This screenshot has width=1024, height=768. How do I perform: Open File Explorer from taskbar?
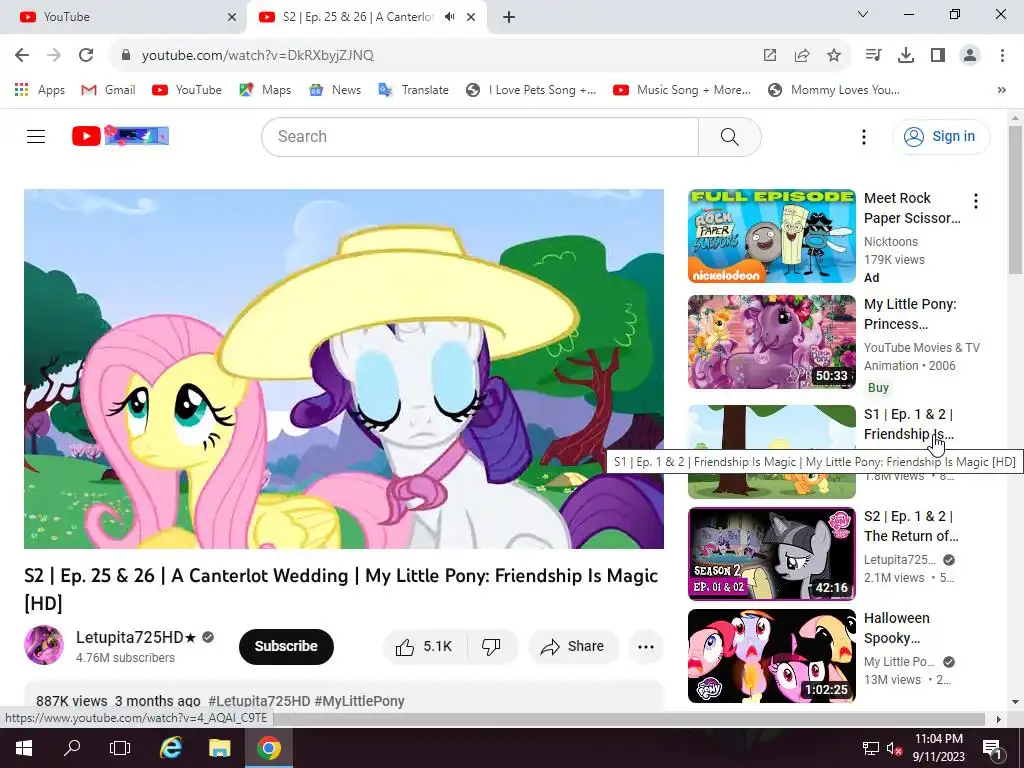click(219, 748)
